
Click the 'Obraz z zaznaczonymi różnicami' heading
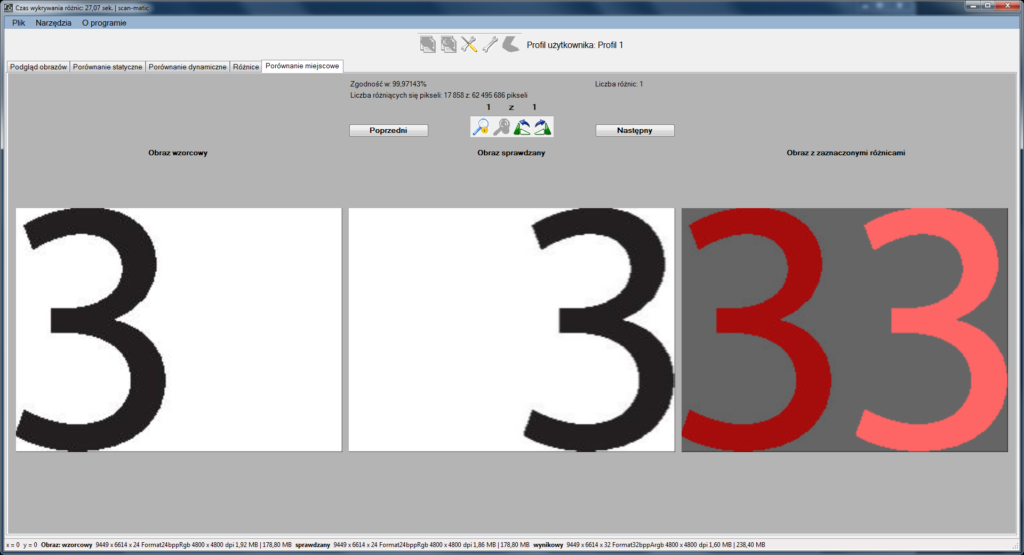(846, 153)
